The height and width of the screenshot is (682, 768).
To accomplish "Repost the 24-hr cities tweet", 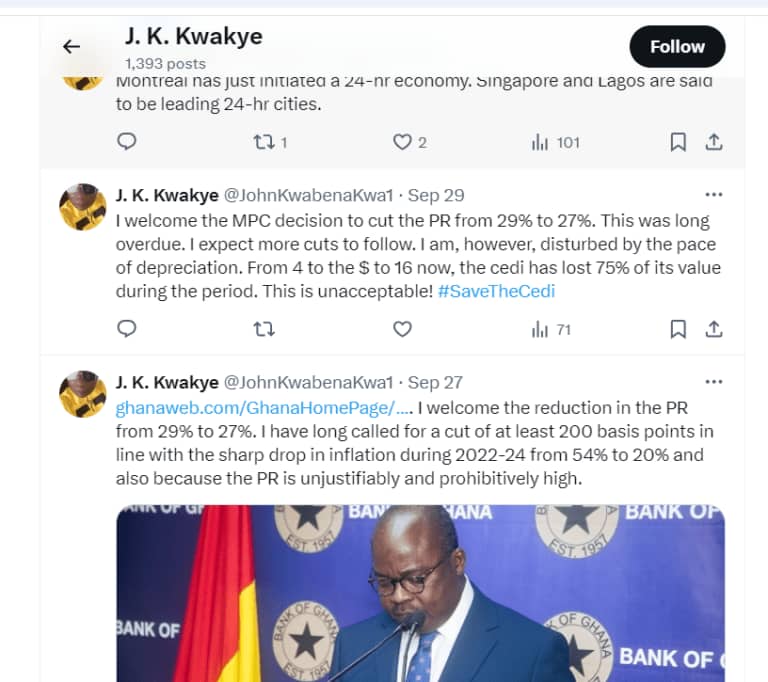I will [270, 143].
